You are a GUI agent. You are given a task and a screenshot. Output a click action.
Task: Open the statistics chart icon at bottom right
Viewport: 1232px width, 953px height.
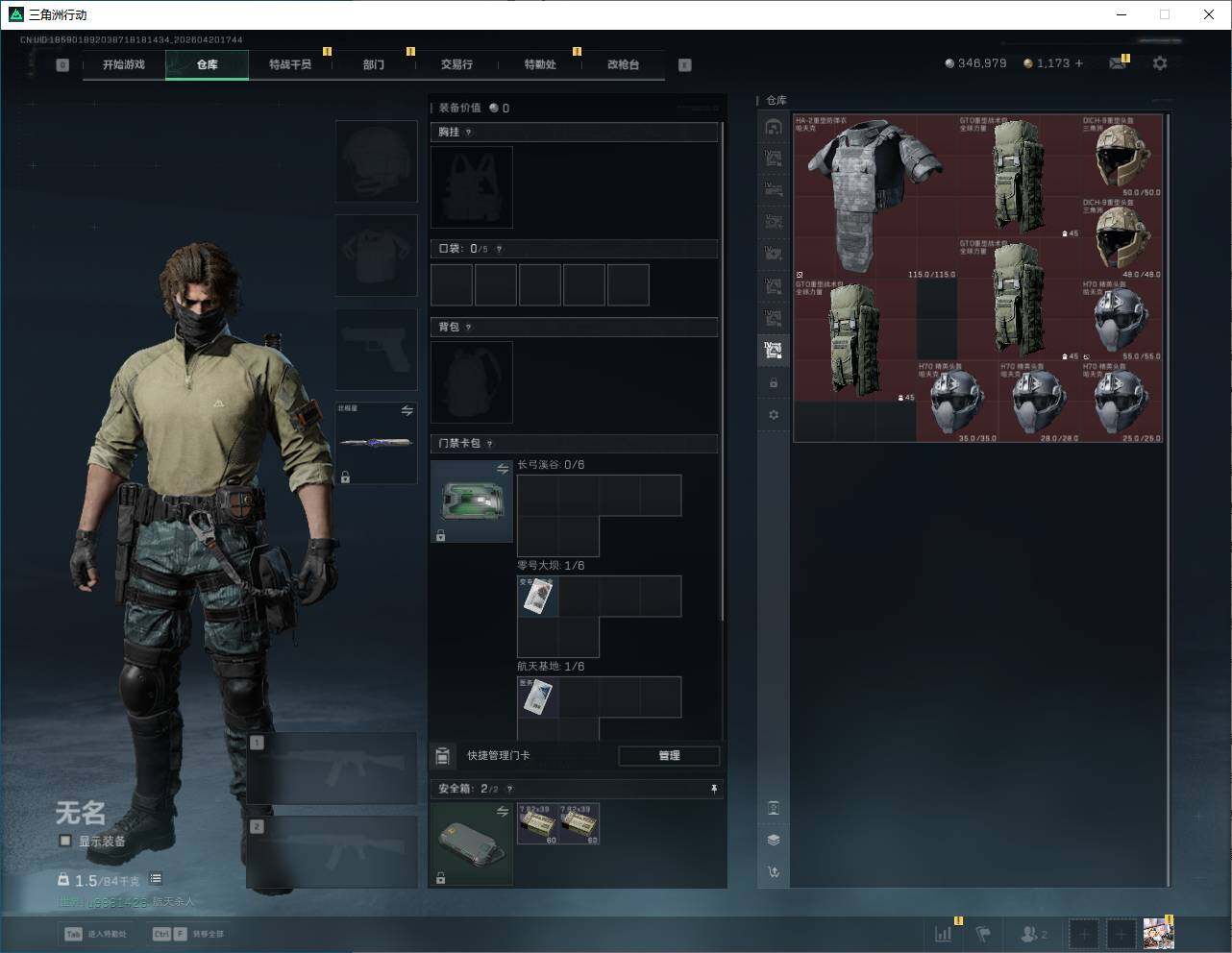coord(944,933)
